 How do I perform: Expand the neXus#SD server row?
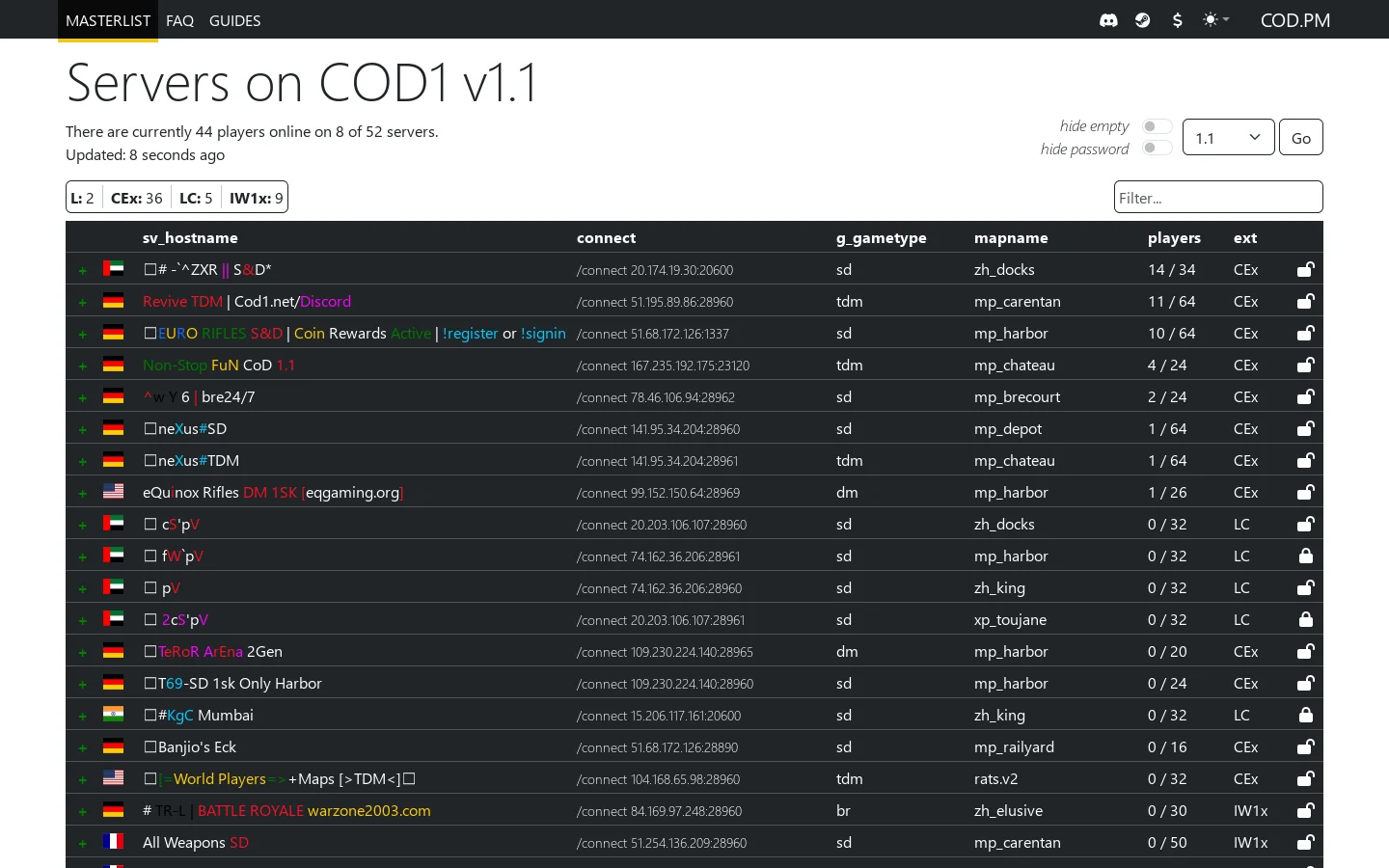pyautogui.click(x=83, y=430)
